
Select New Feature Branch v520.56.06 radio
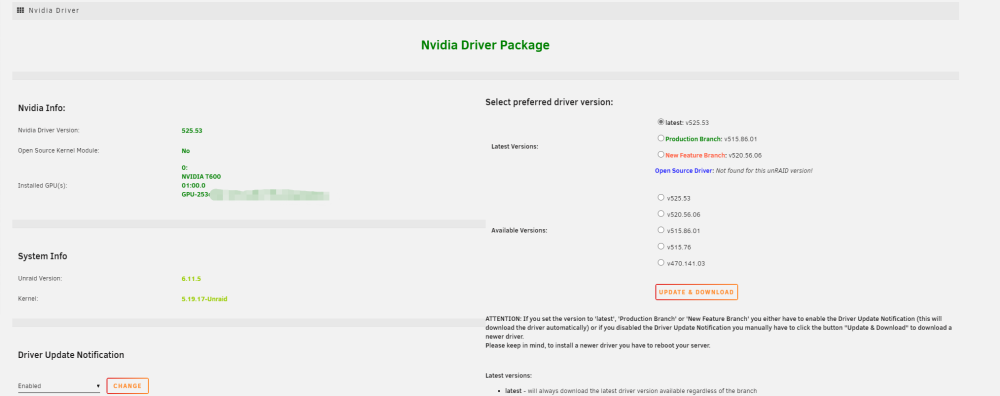[x=661, y=154]
